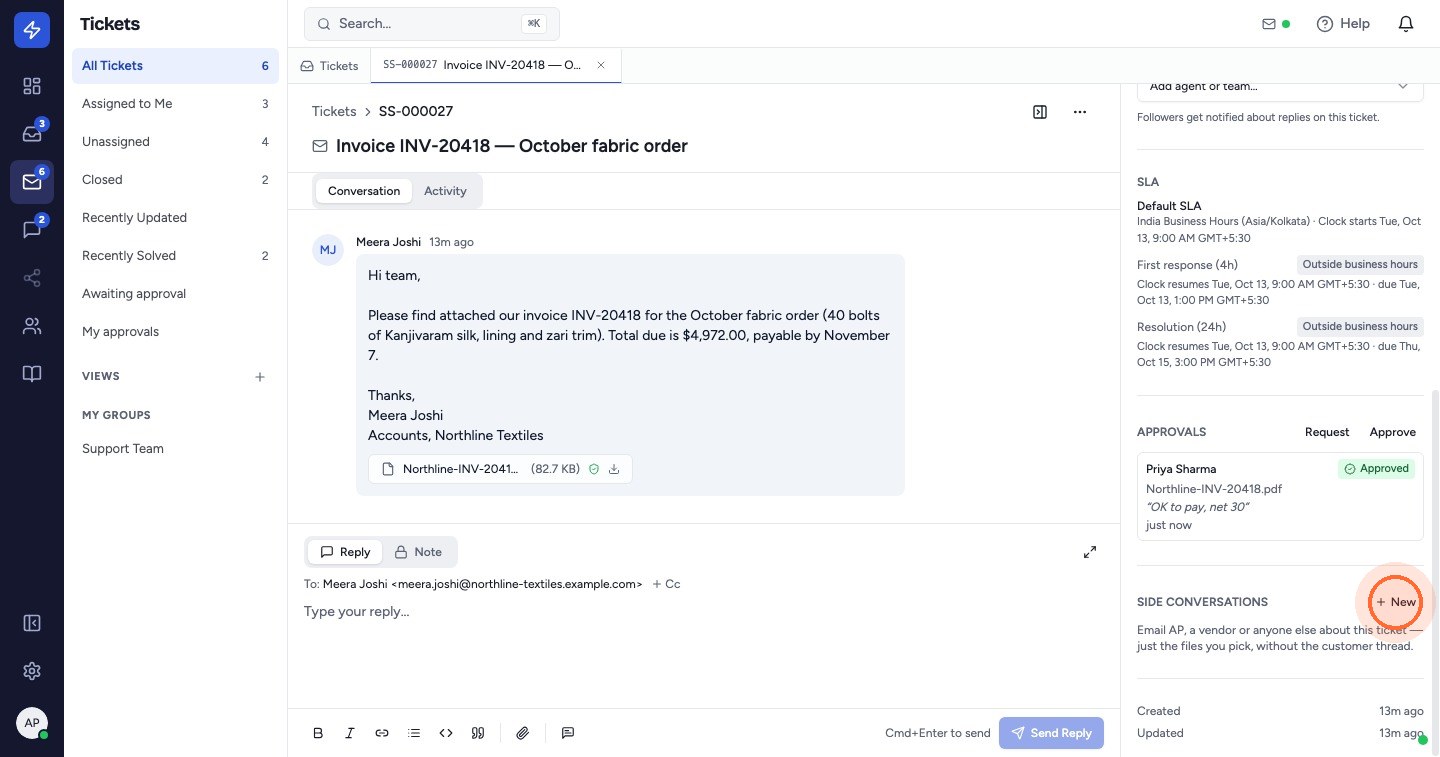Click the Approve button in Approvals
The height and width of the screenshot is (757, 1440).
(x=1393, y=432)
